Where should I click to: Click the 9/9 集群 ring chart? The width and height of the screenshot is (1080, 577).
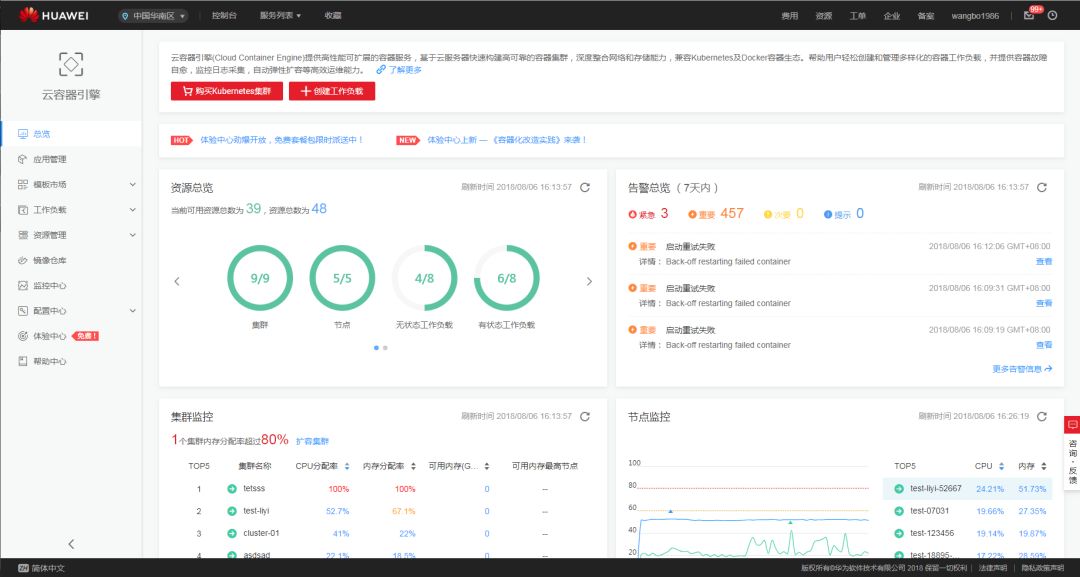pyautogui.click(x=260, y=278)
